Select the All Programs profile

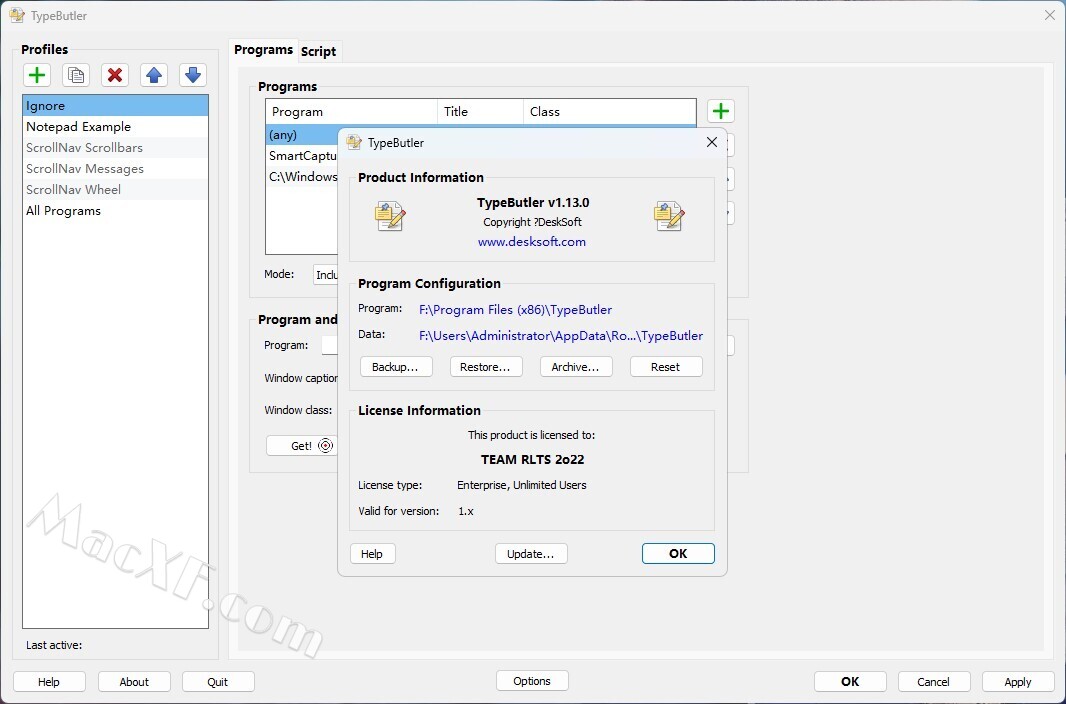click(116, 211)
